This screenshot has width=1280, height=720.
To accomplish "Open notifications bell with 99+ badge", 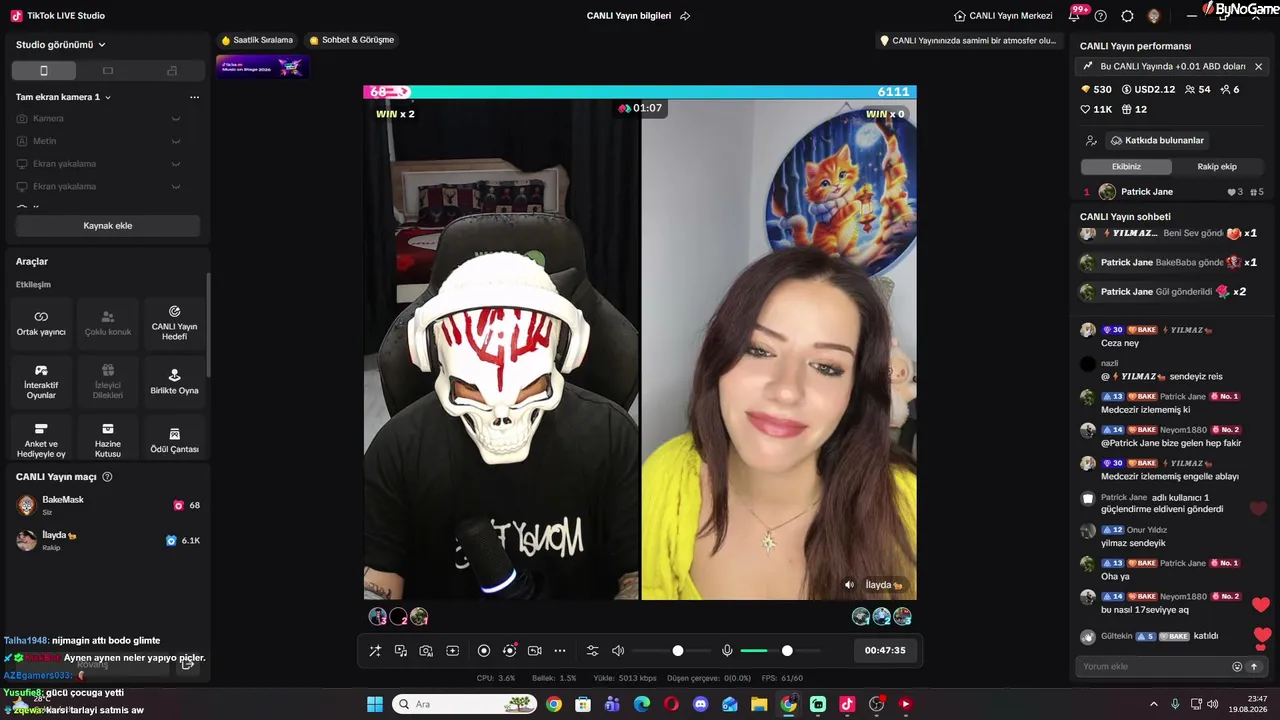I will point(1076,15).
